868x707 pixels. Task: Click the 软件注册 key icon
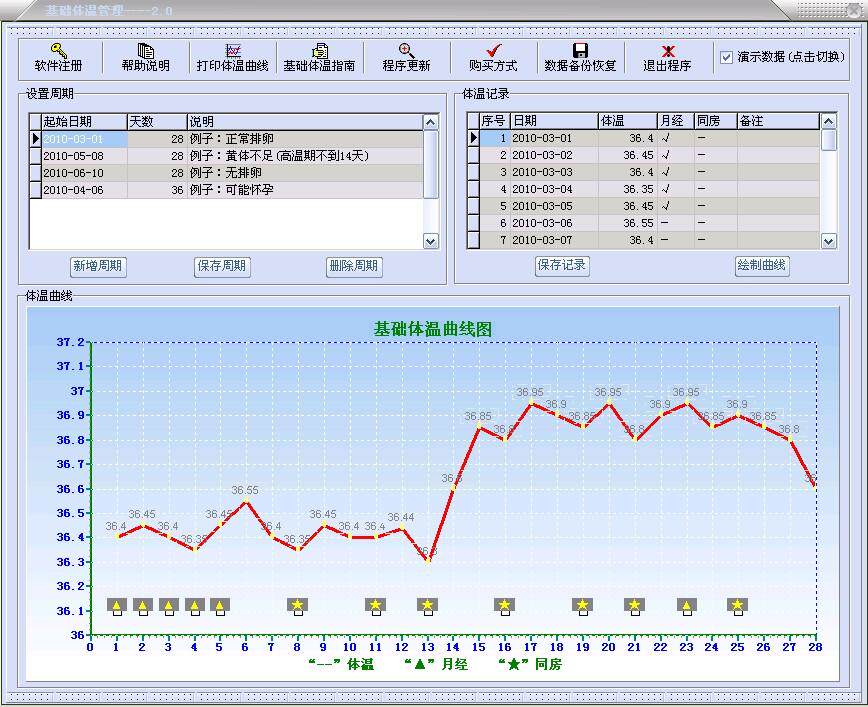[x=58, y=51]
